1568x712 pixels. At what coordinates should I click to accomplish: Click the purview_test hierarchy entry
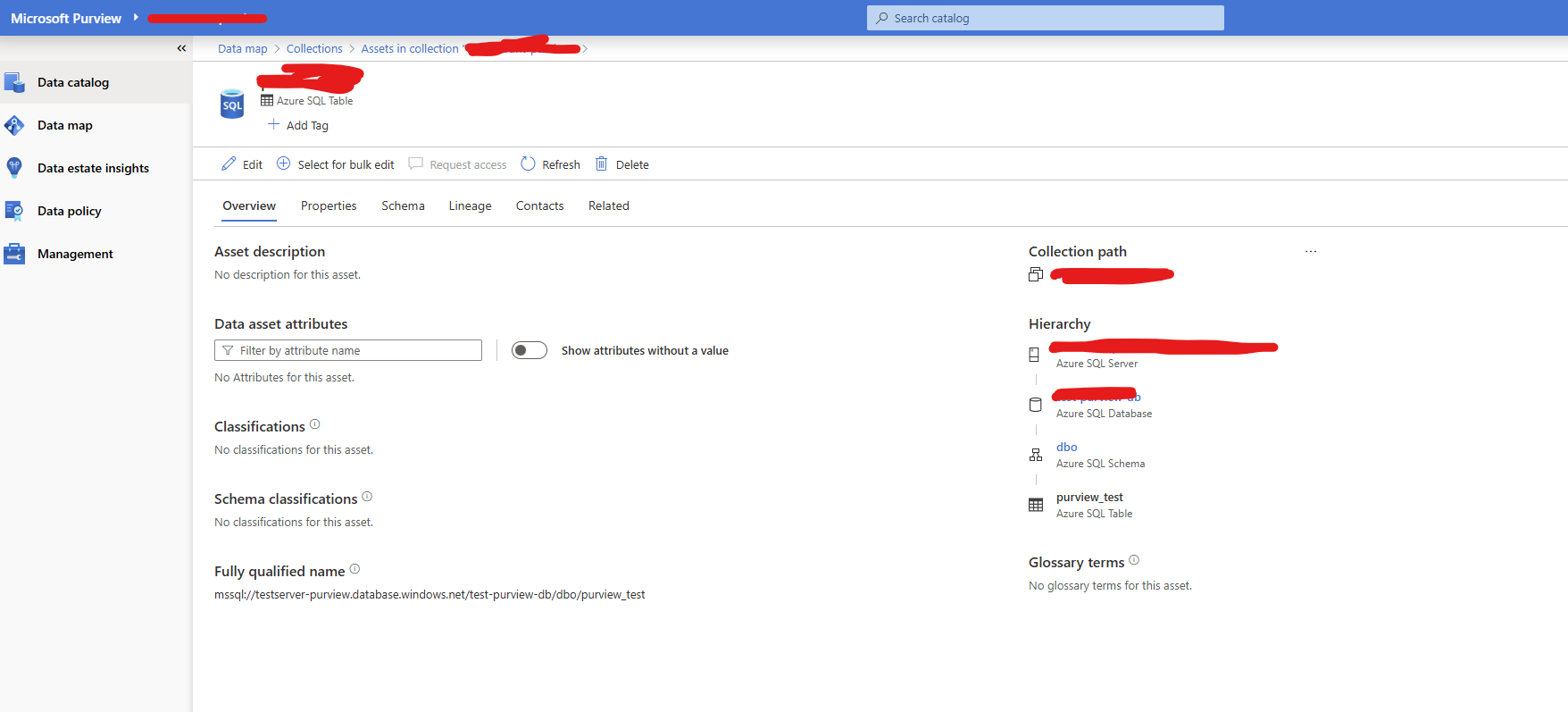[x=1089, y=497]
